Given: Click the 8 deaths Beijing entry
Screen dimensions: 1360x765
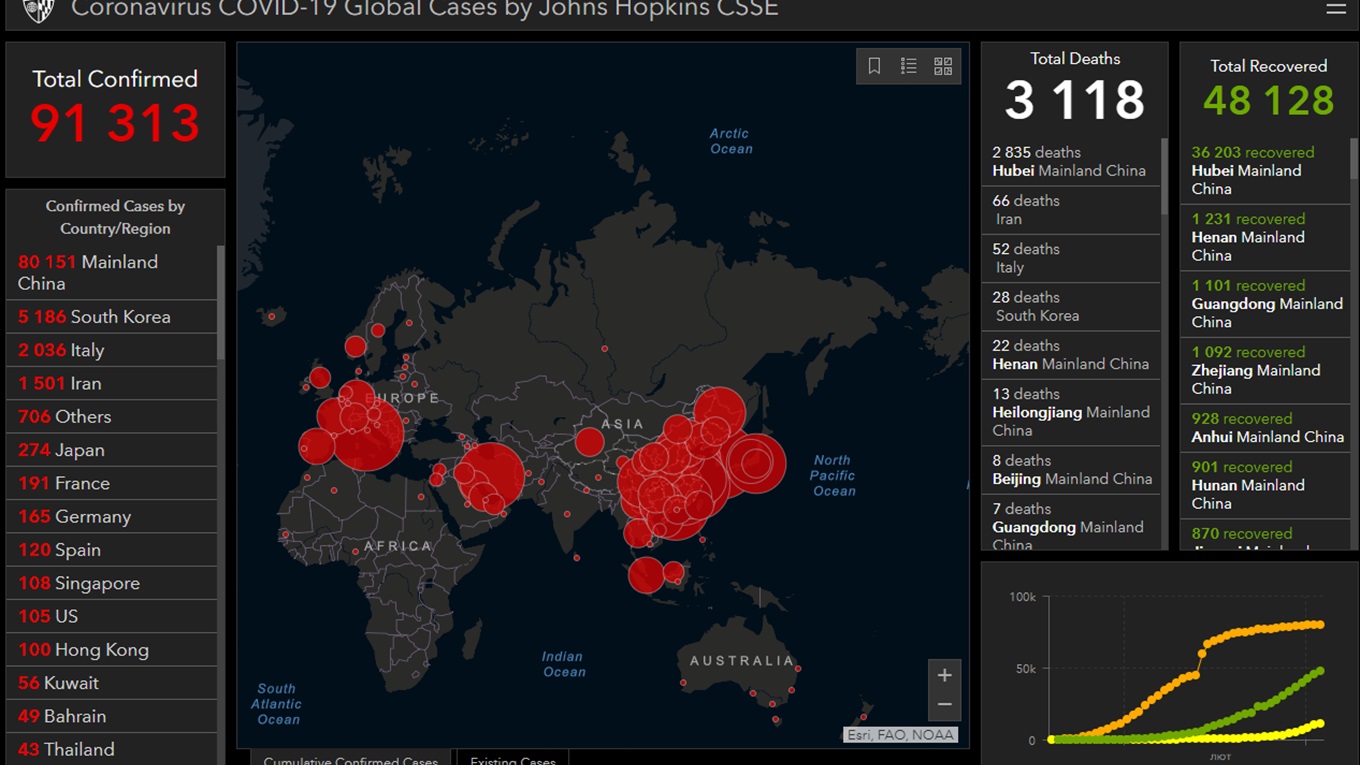Looking at the screenshot, I should [x=1071, y=470].
